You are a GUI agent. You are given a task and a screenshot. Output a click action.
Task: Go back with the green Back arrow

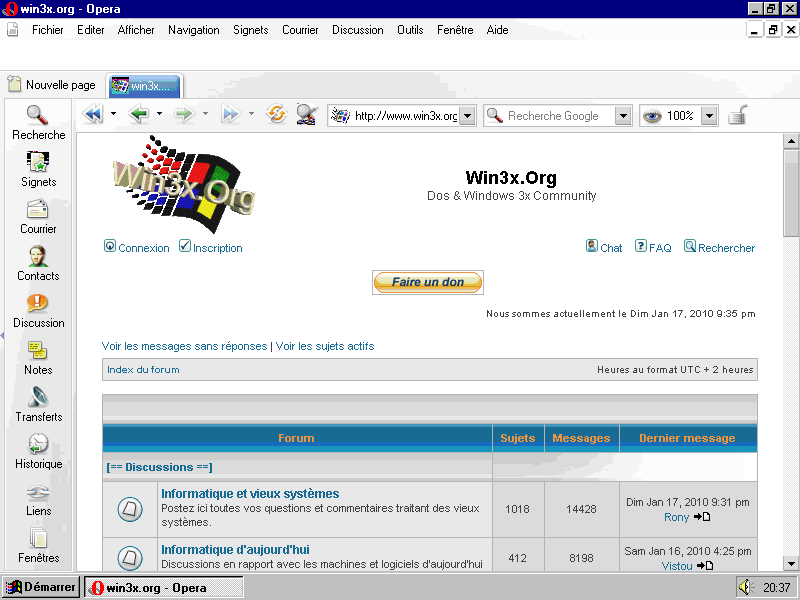pos(139,114)
